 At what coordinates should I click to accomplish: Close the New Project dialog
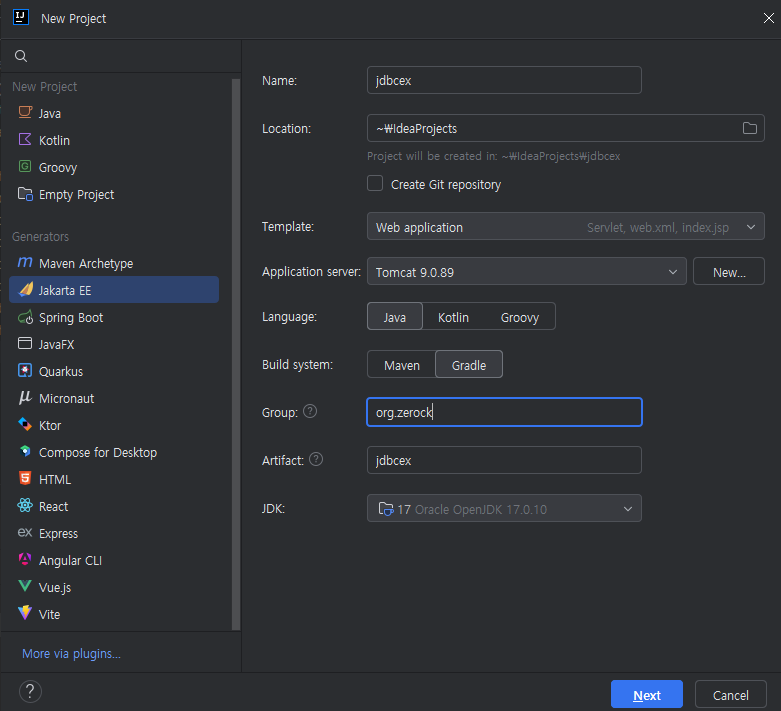pyautogui.click(x=768, y=18)
